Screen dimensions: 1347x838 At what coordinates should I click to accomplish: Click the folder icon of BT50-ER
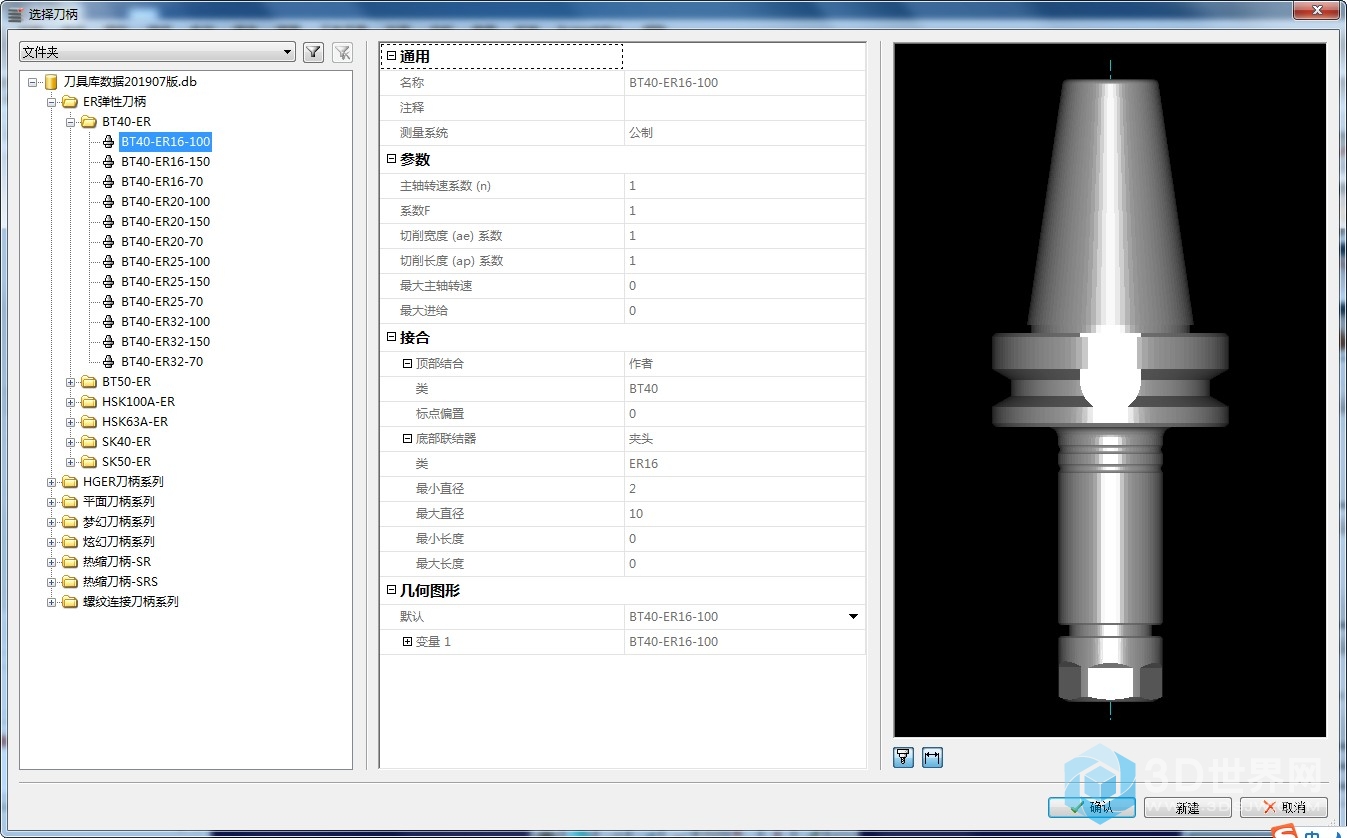click(89, 382)
